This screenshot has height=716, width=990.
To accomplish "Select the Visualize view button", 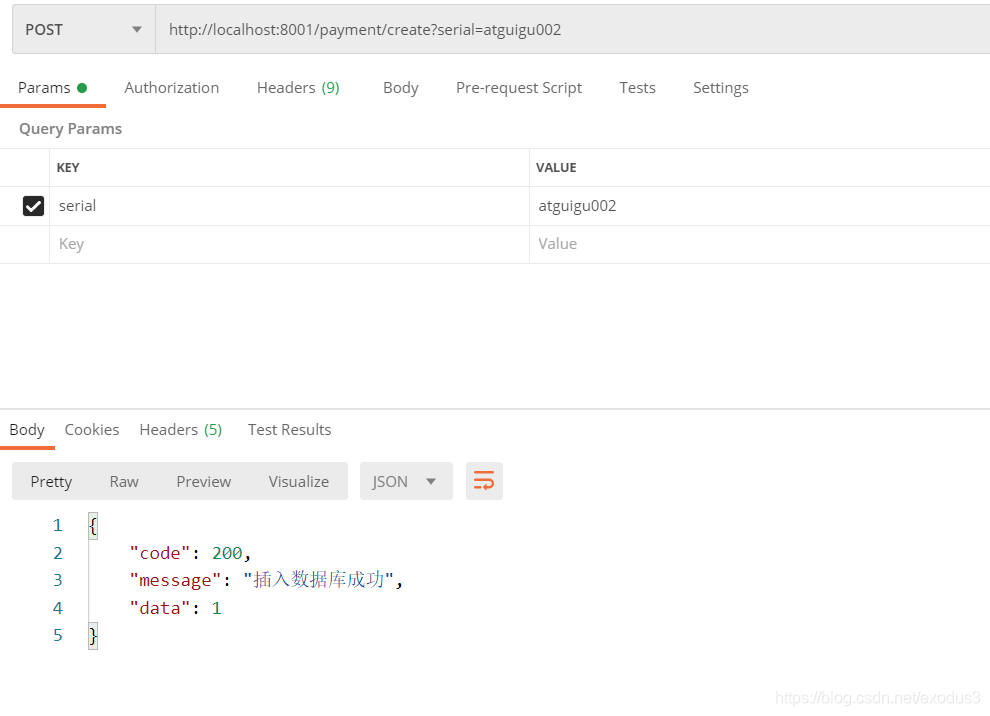I will [299, 482].
